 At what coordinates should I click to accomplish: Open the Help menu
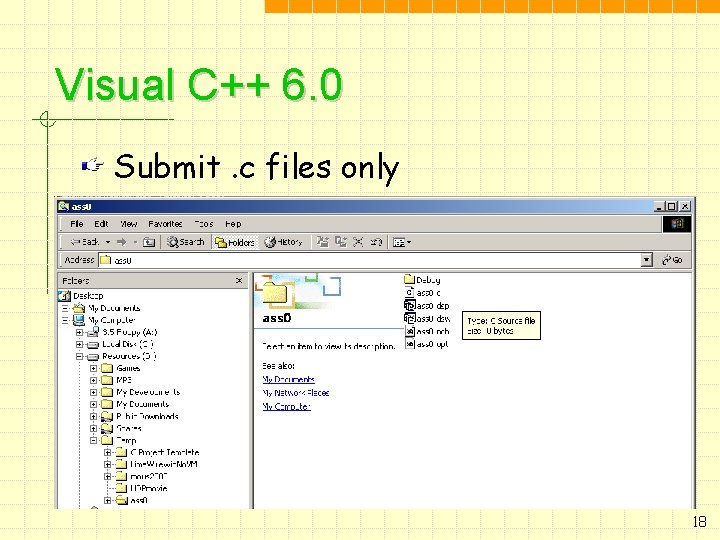point(233,224)
